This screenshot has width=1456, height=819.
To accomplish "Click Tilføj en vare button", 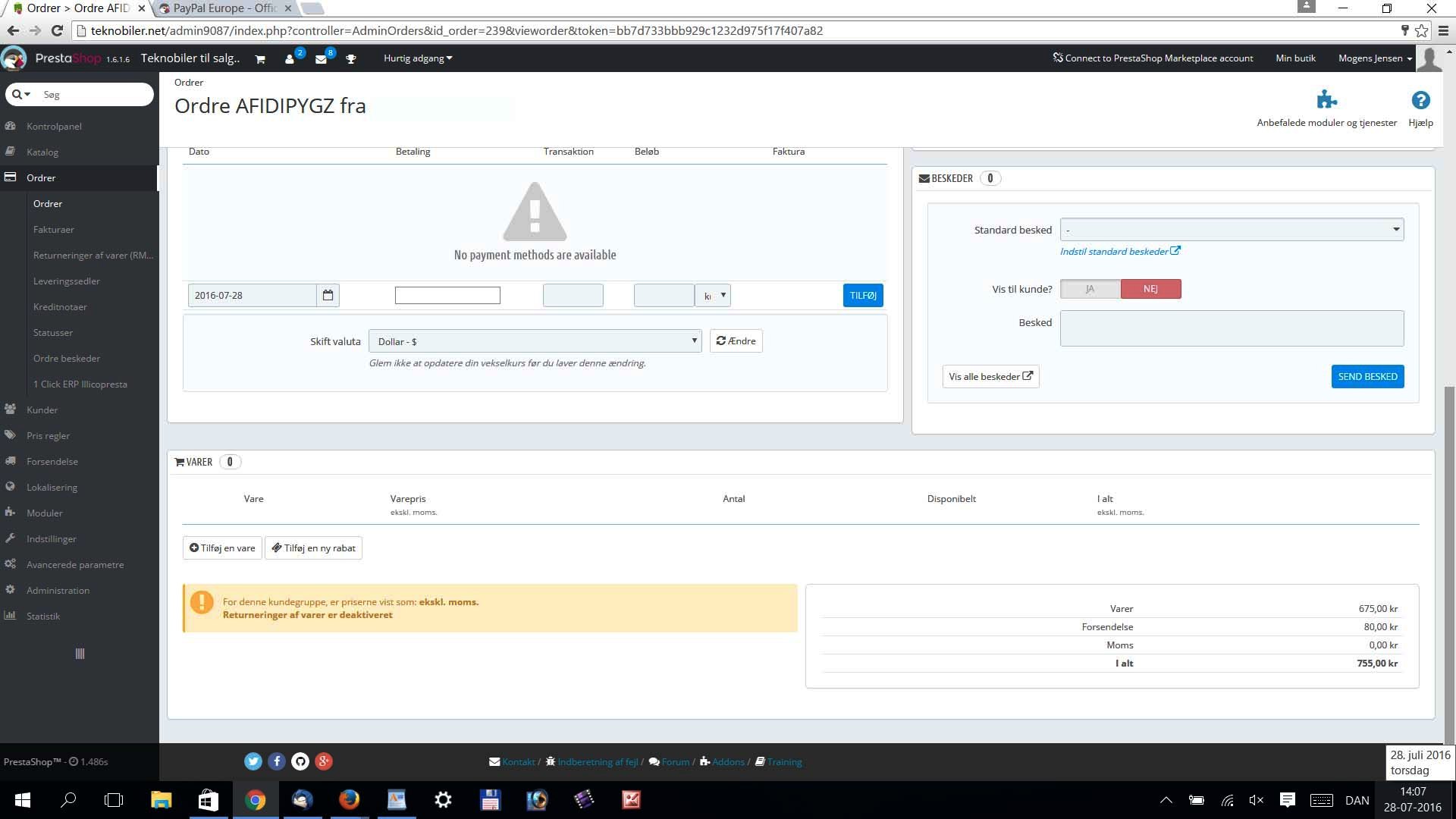I will click(x=222, y=548).
